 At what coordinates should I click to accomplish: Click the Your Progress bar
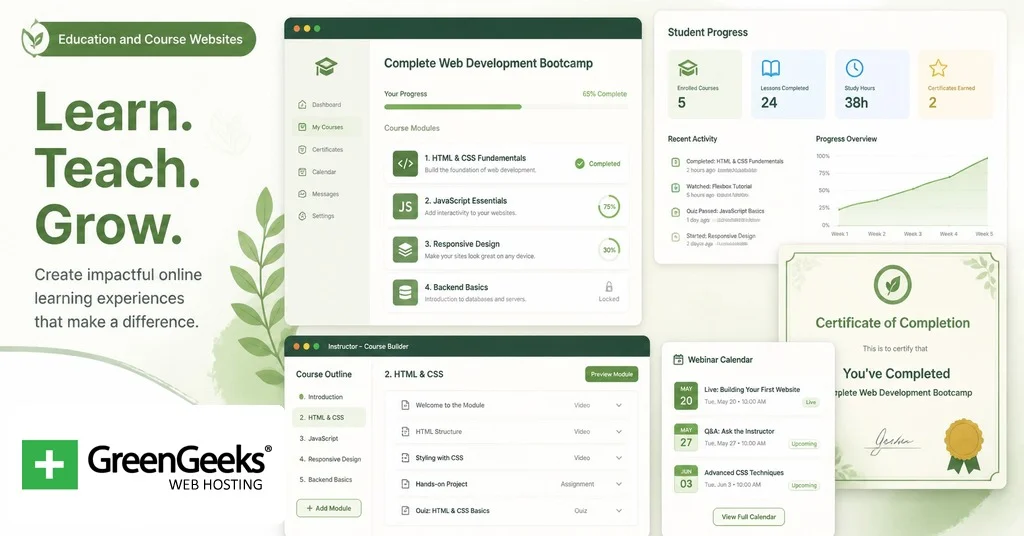pyautogui.click(x=505, y=106)
